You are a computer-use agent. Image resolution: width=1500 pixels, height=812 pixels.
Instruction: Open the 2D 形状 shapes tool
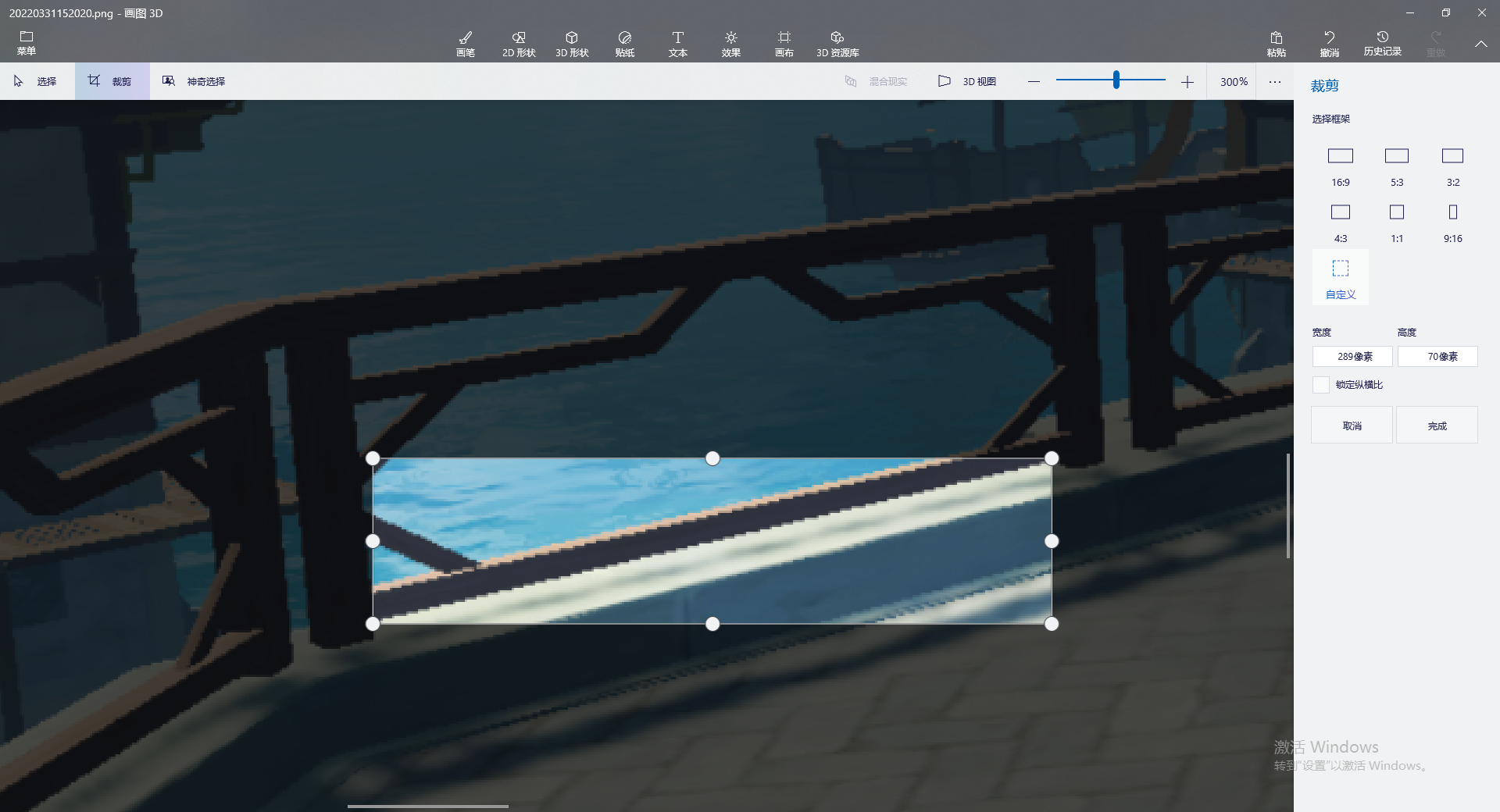(x=519, y=44)
